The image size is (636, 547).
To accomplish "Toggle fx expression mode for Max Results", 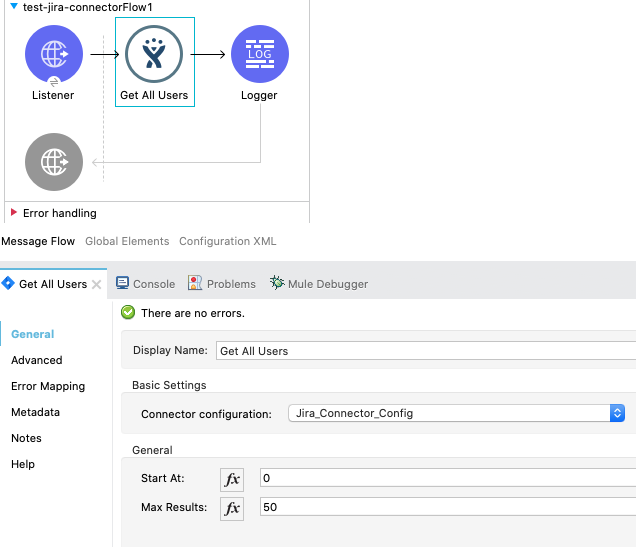I will (x=232, y=508).
